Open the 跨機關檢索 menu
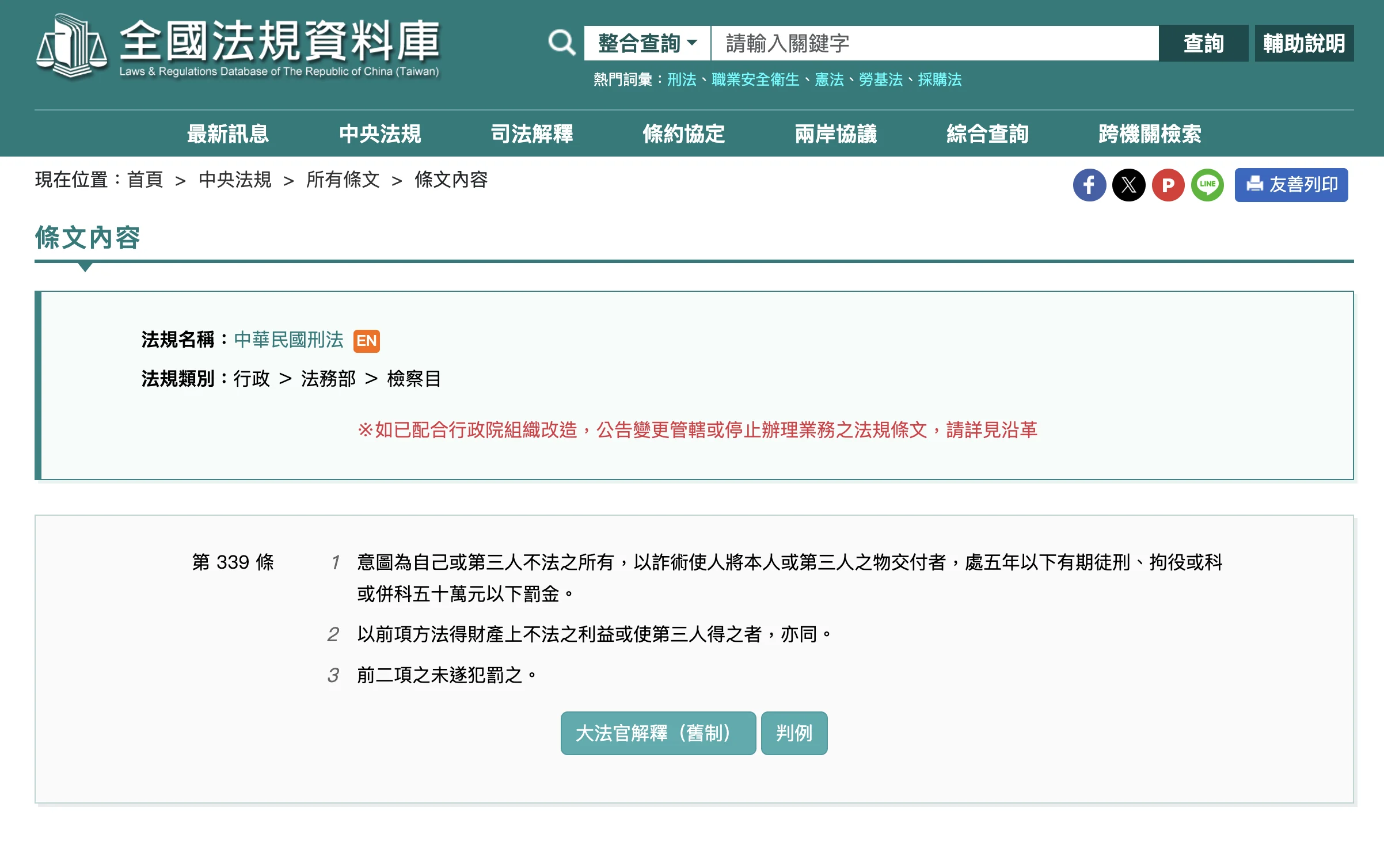Viewport: 1384px width, 868px height. (x=1150, y=134)
